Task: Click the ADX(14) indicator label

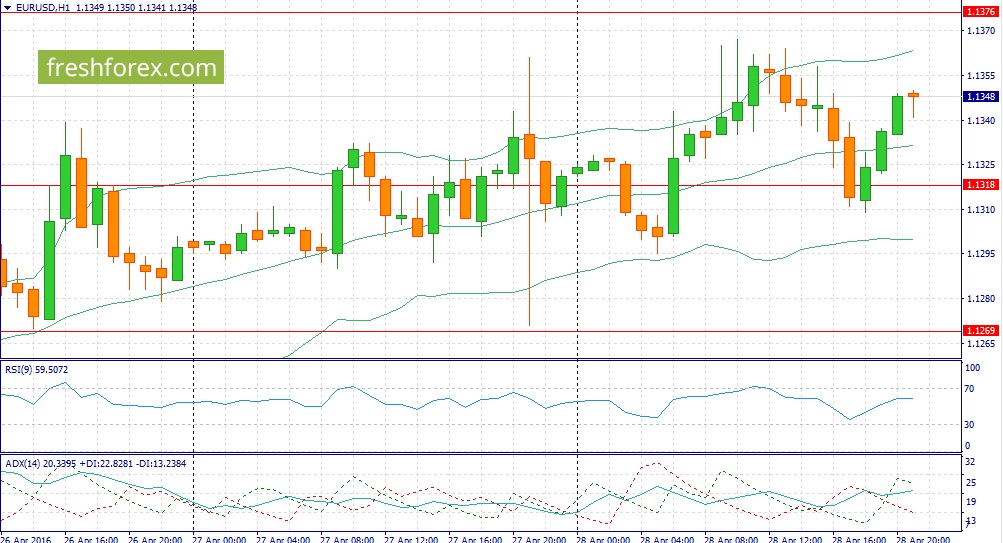Action: (x=22, y=463)
